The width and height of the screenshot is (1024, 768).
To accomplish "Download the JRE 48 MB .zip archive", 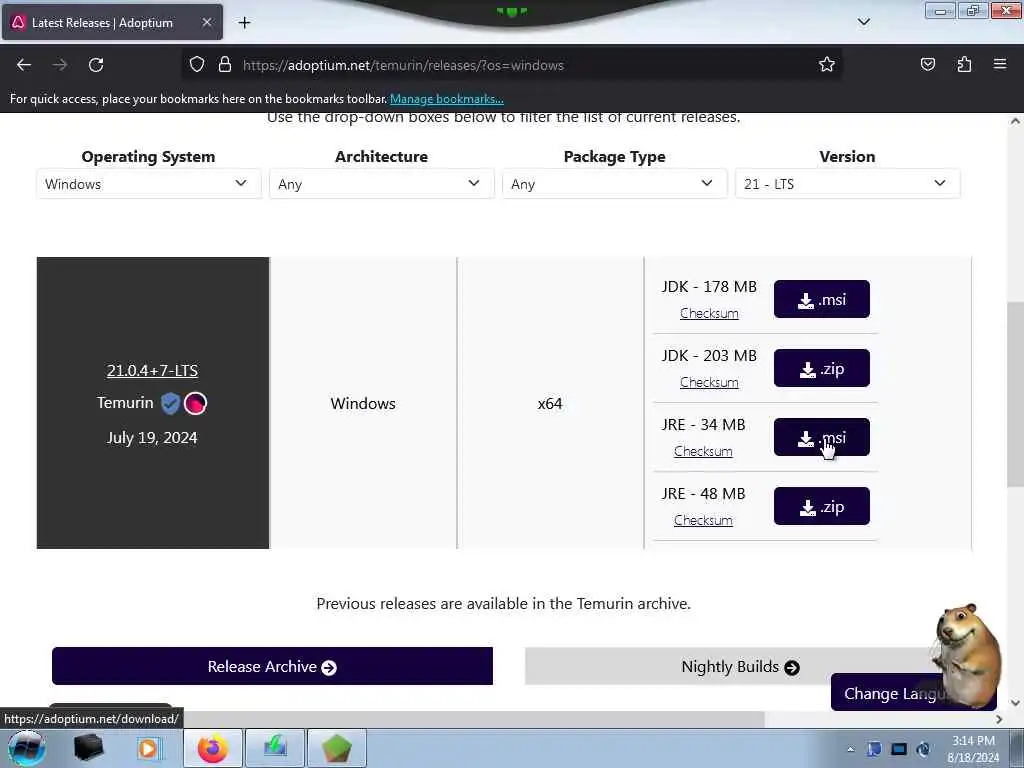I will tap(822, 506).
